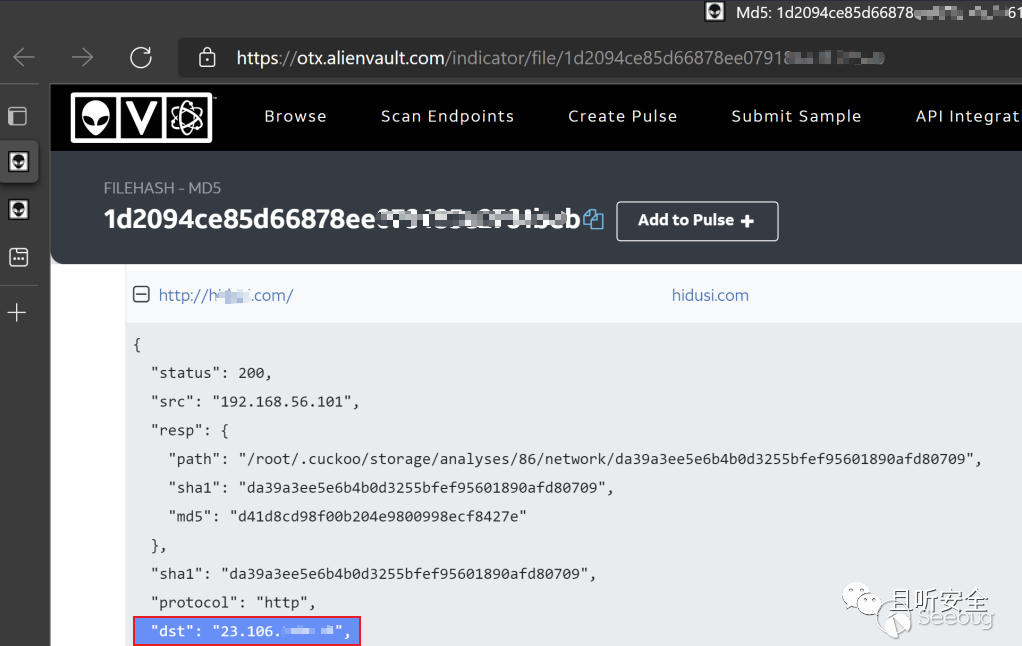The height and width of the screenshot is (646, 1022).
Task: Click the "protocol": "http" line
Action: tap(233, 602)
